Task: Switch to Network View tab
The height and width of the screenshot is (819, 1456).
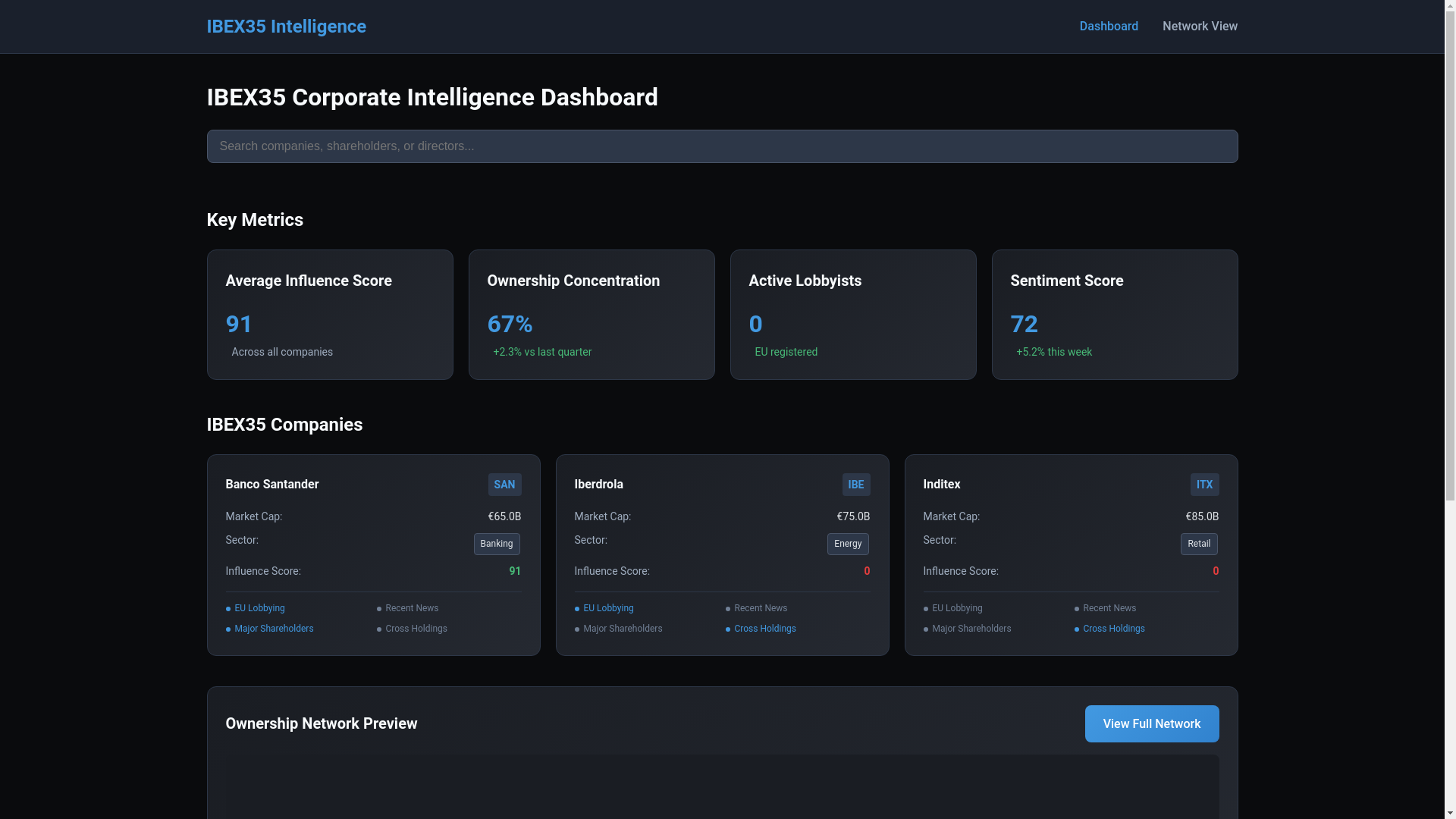Action: [1200, 27]
